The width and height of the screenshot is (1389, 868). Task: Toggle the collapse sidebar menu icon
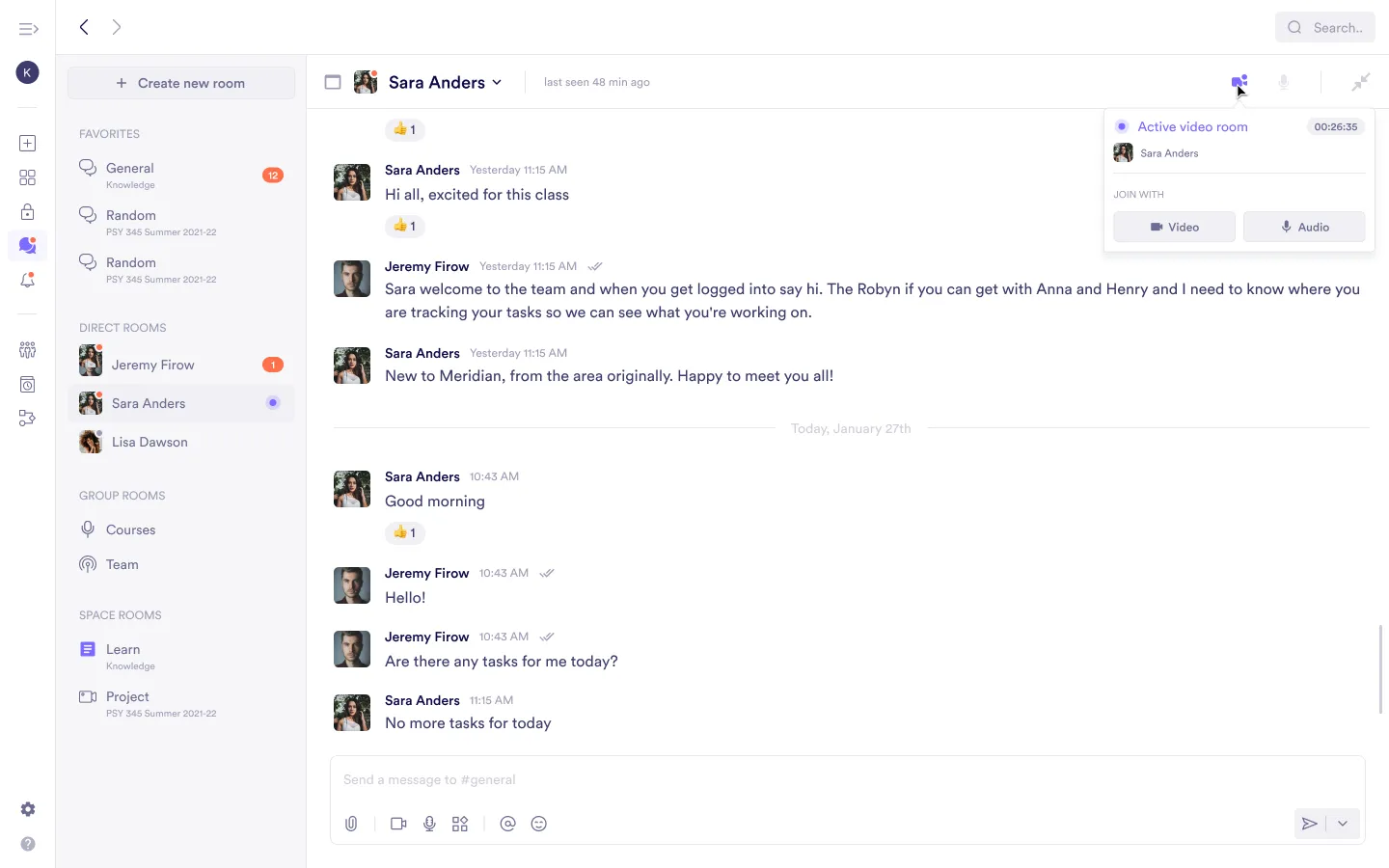coord(28,29)
